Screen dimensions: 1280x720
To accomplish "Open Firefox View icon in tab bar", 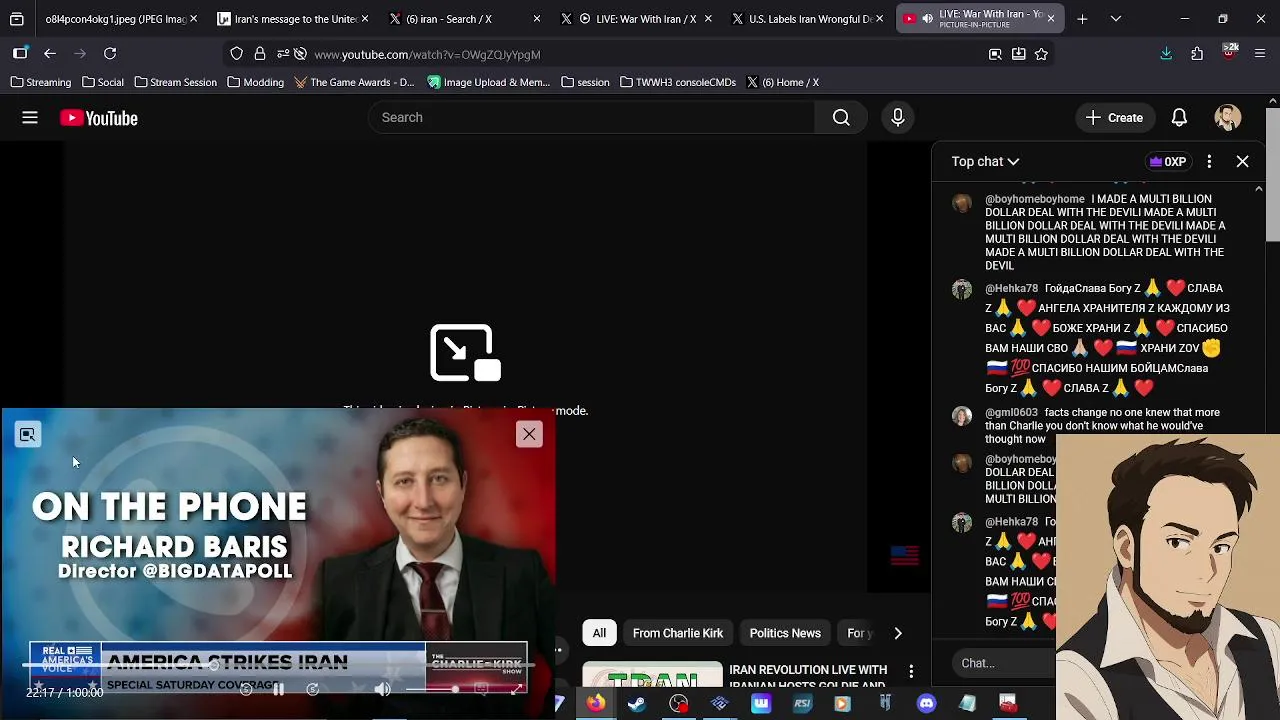I will (17, 19).
